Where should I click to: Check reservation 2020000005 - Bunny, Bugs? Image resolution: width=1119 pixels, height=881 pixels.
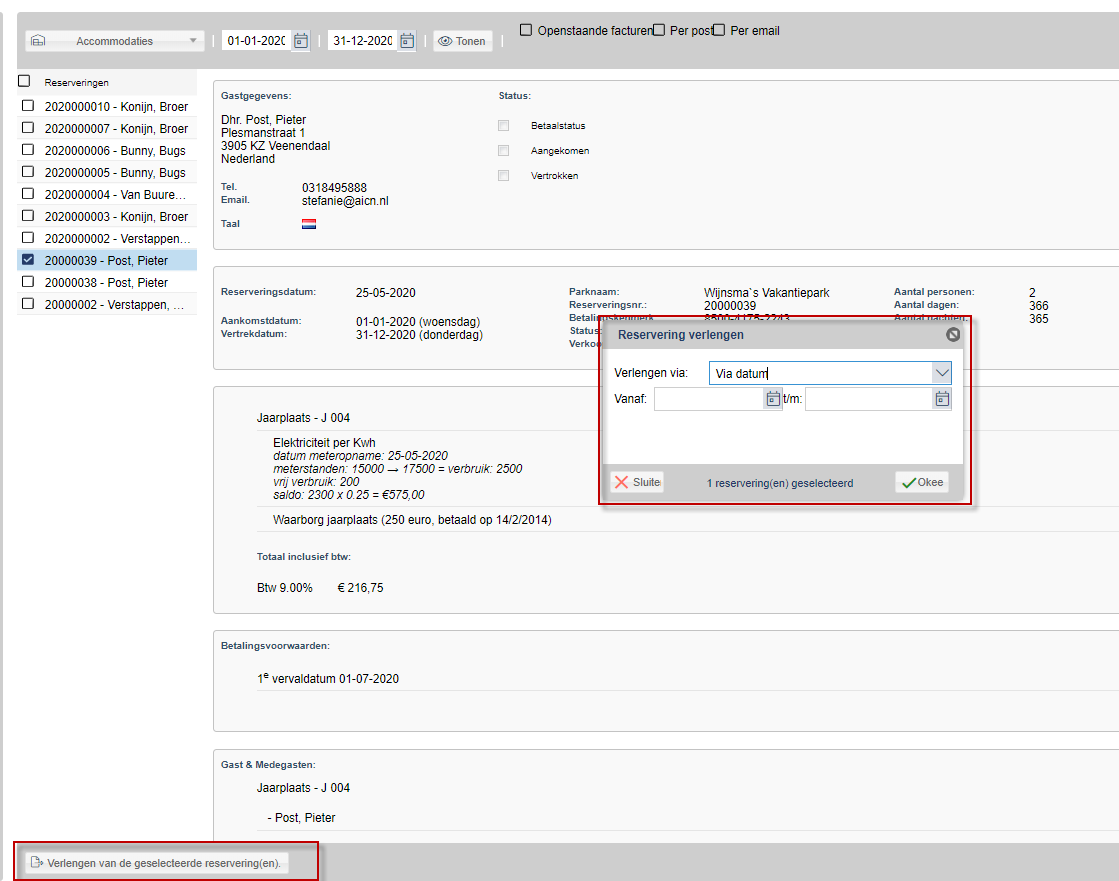tap(28, 172)
